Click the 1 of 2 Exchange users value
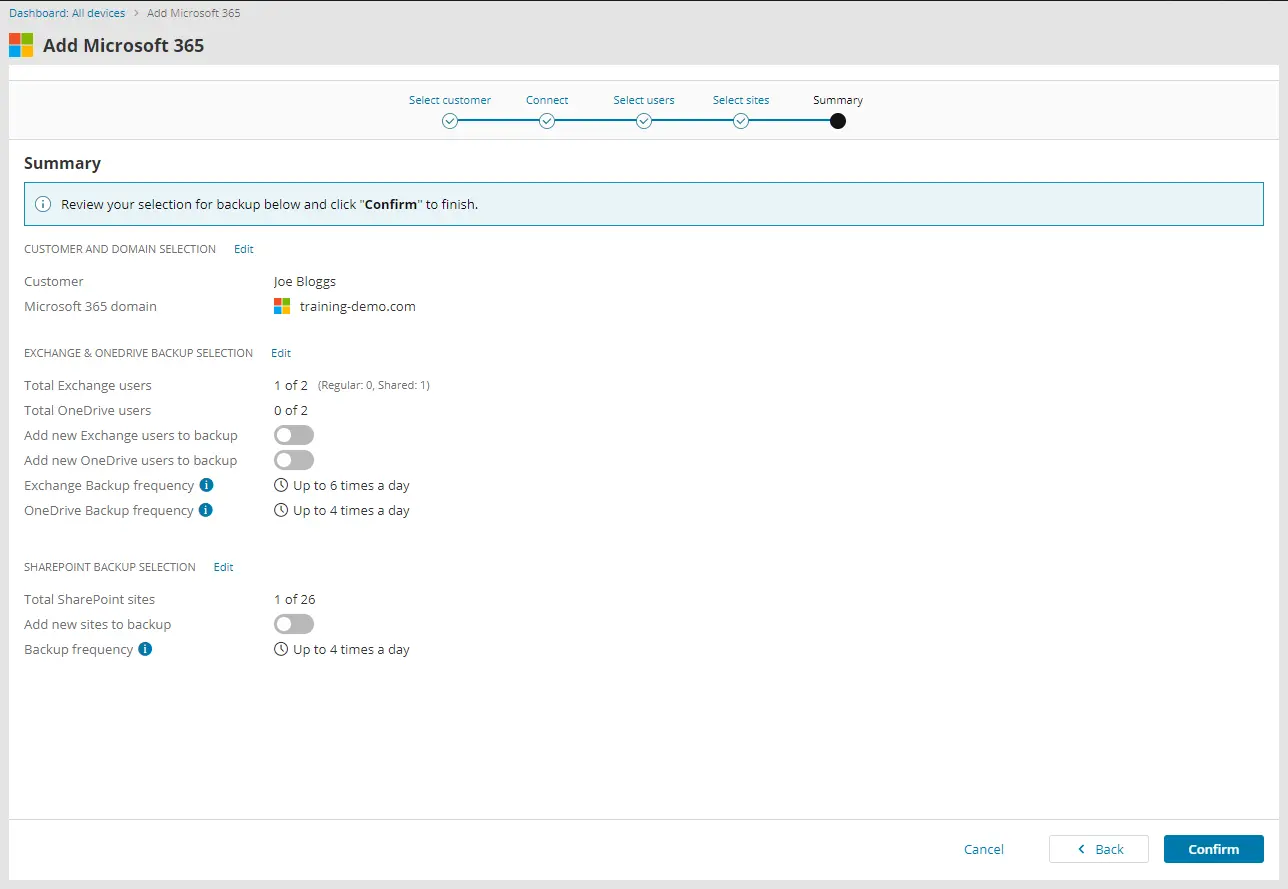Viewport: 1288px width, 889px height. 291,385
